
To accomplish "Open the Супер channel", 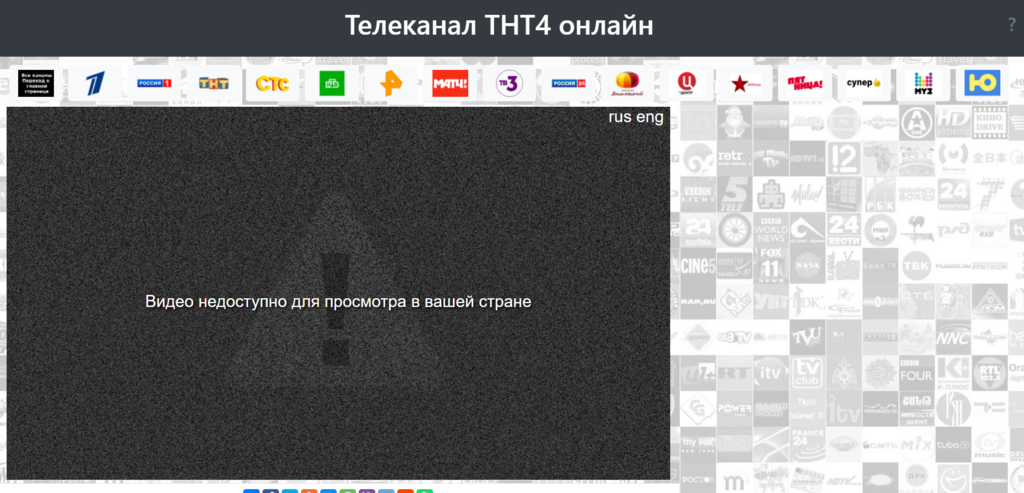I will tap(864, 84).
